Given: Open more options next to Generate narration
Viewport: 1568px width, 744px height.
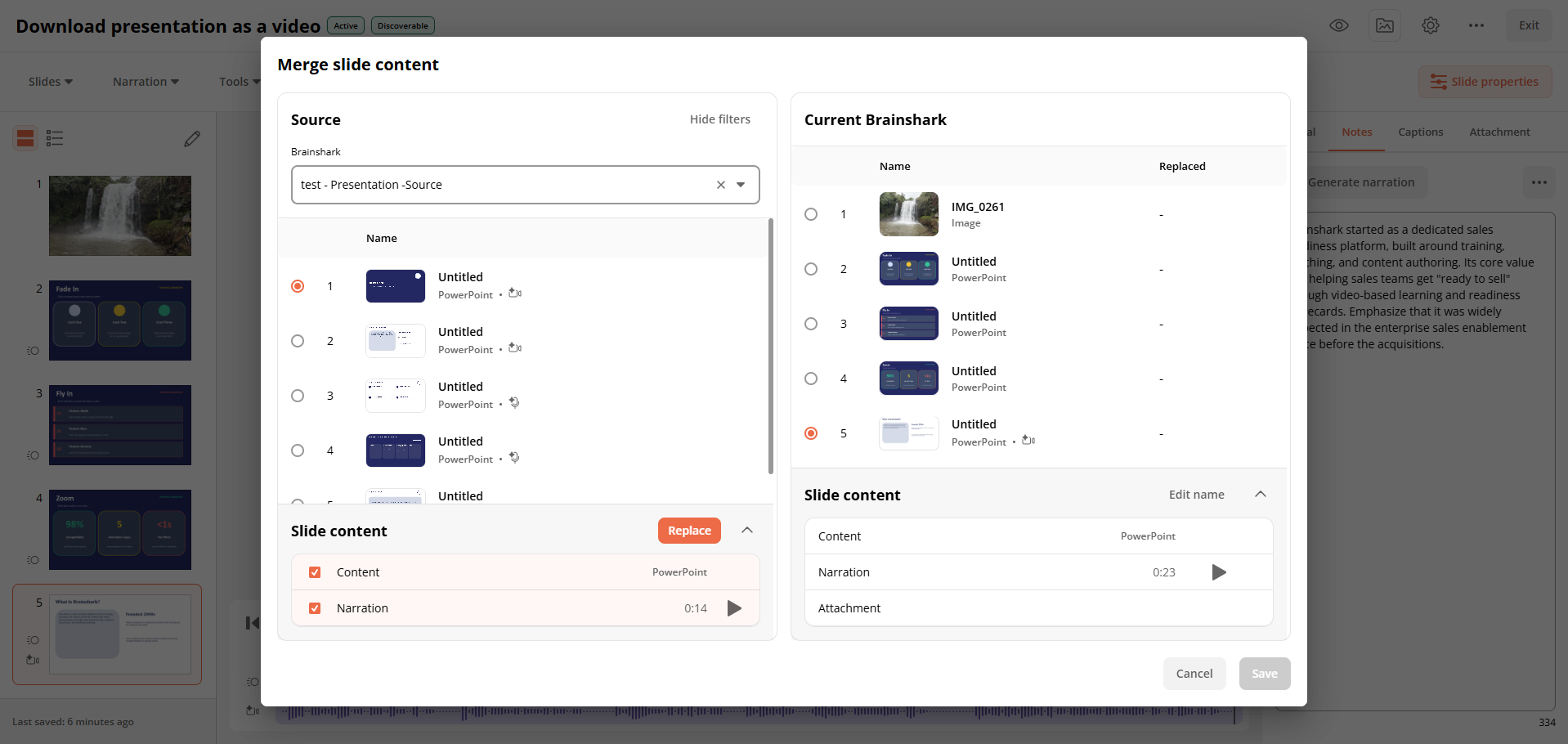Looking at the screenshot, I should 1539,182.
